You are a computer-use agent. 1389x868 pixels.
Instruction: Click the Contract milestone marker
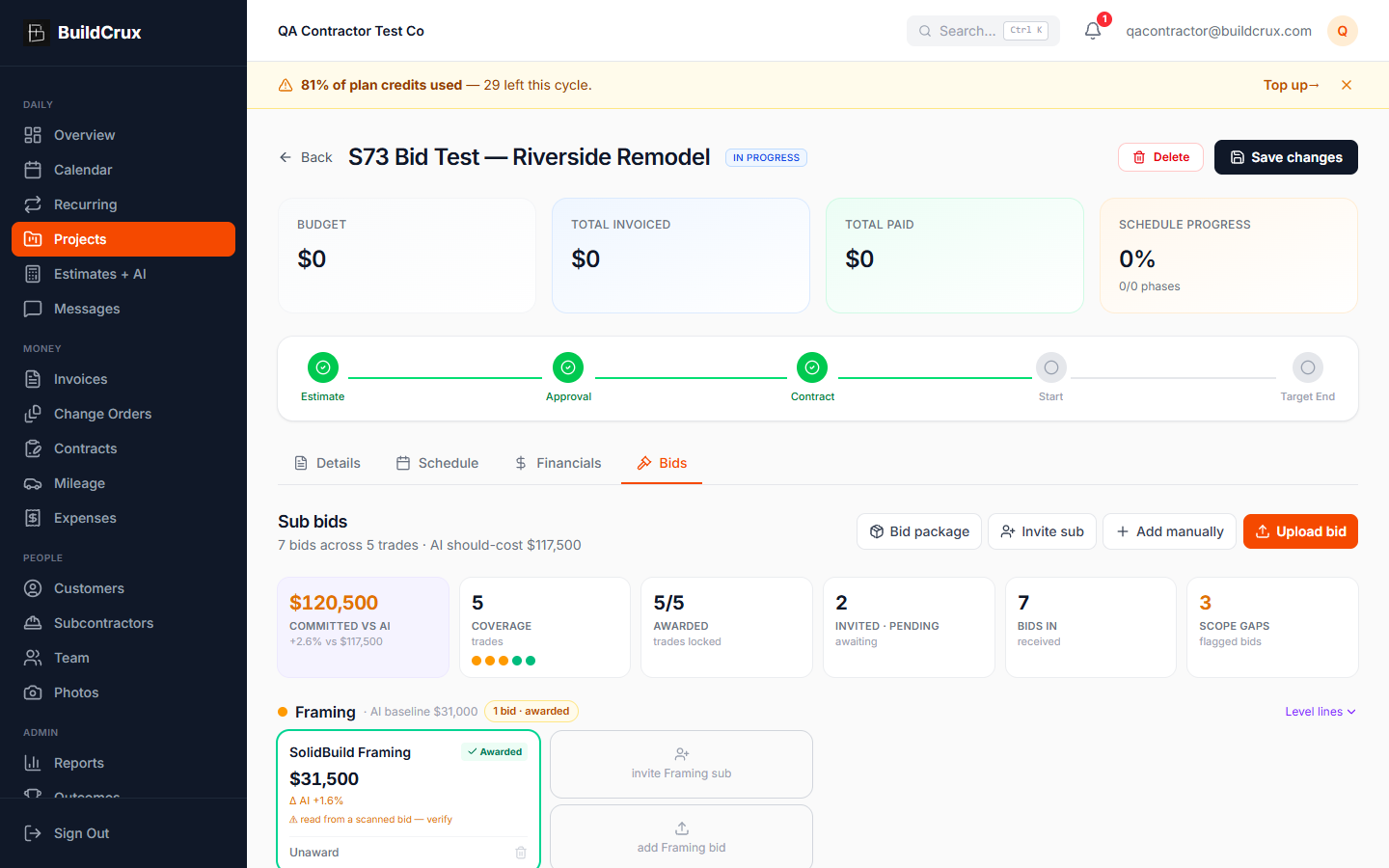pyautogui.click(x=812, y=367)
